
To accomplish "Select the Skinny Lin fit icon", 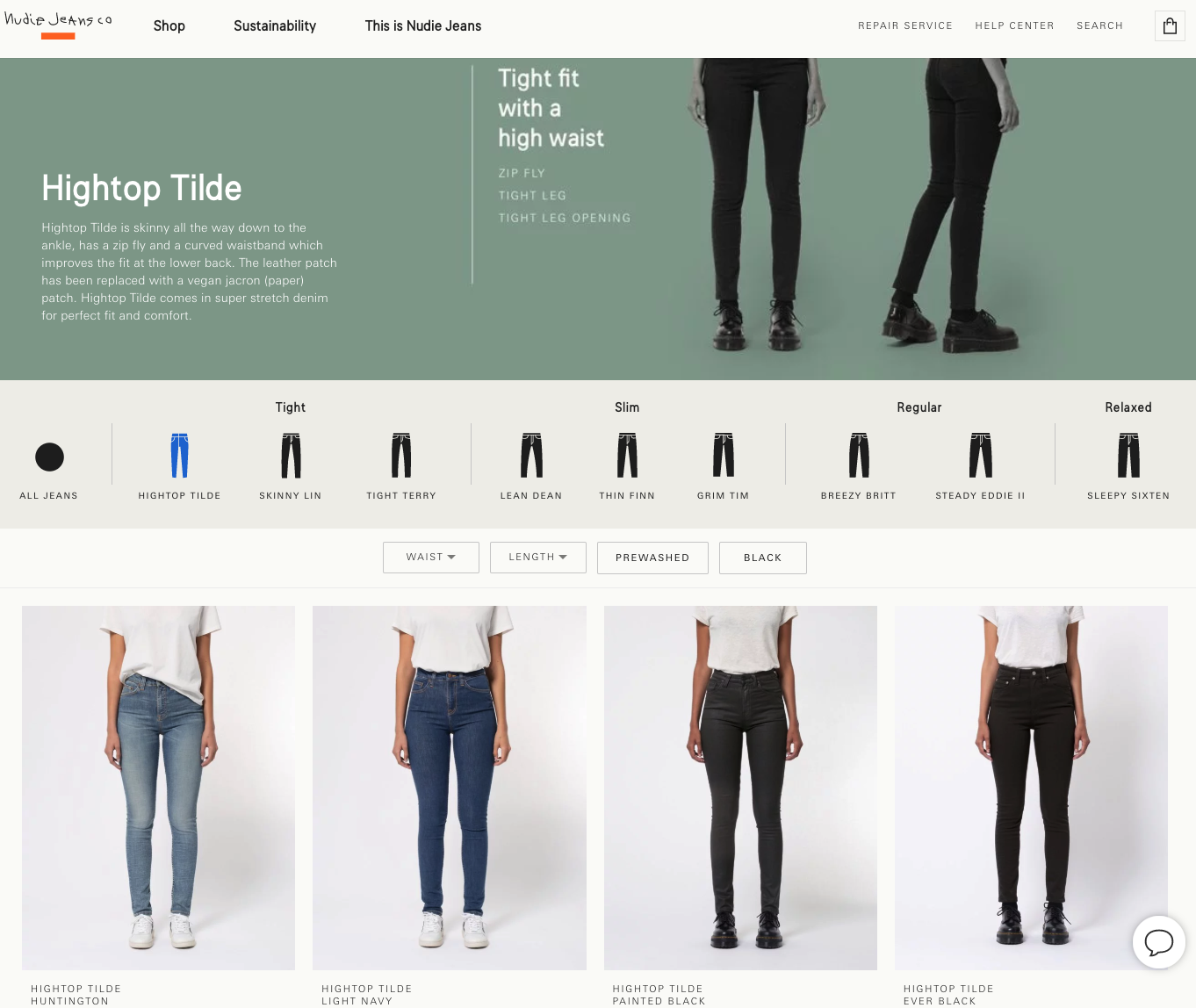I will click(290, 455).
